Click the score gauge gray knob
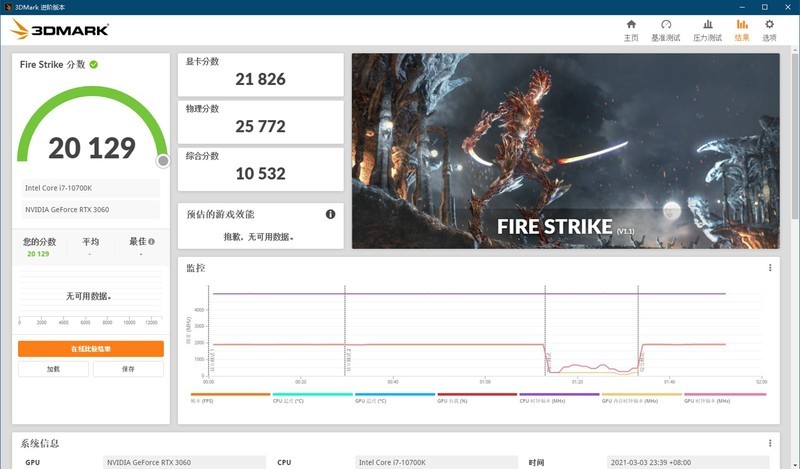 click(163, 161)
